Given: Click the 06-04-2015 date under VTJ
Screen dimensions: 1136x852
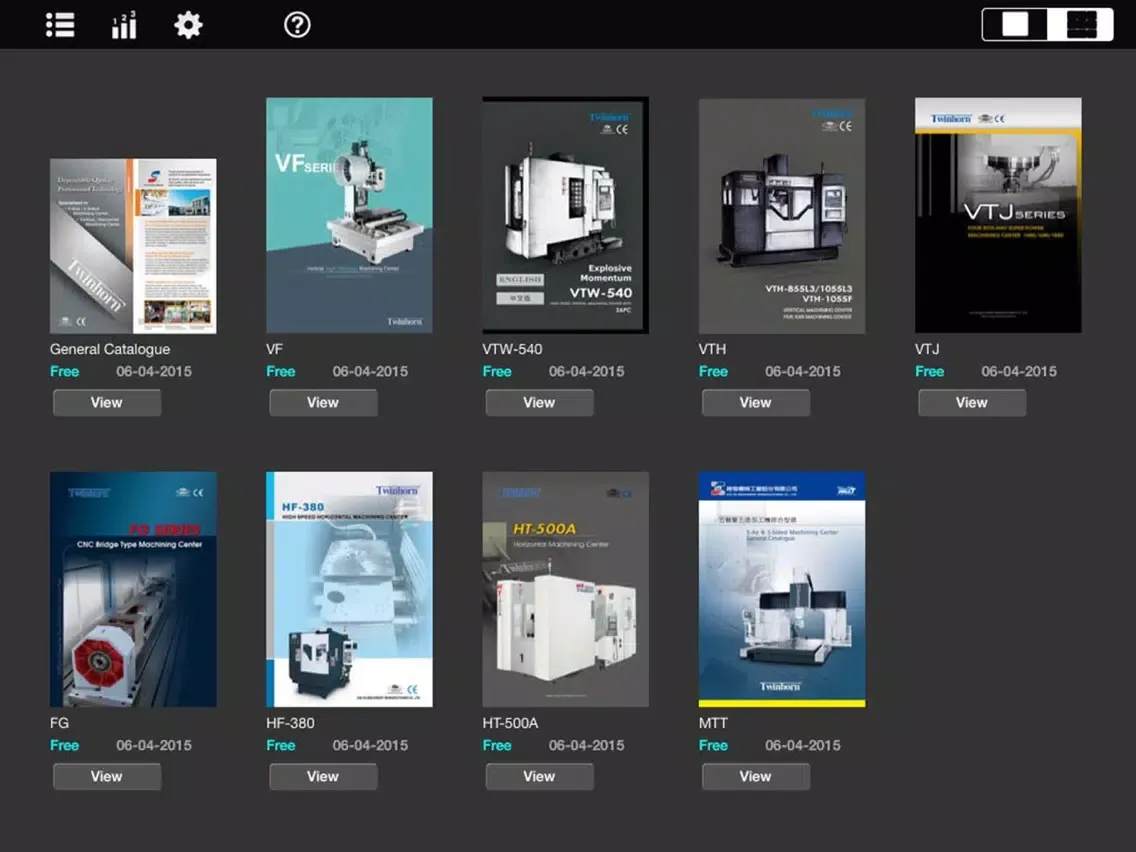Looking at the screenshot, I should click(1019, 372).
